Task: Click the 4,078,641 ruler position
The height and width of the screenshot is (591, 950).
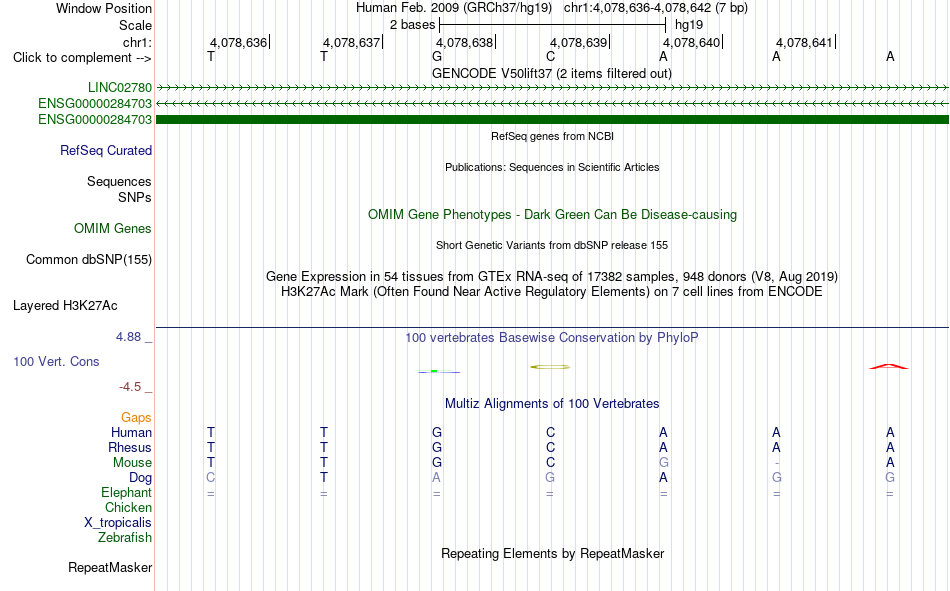Action: (x=805, y=42)
